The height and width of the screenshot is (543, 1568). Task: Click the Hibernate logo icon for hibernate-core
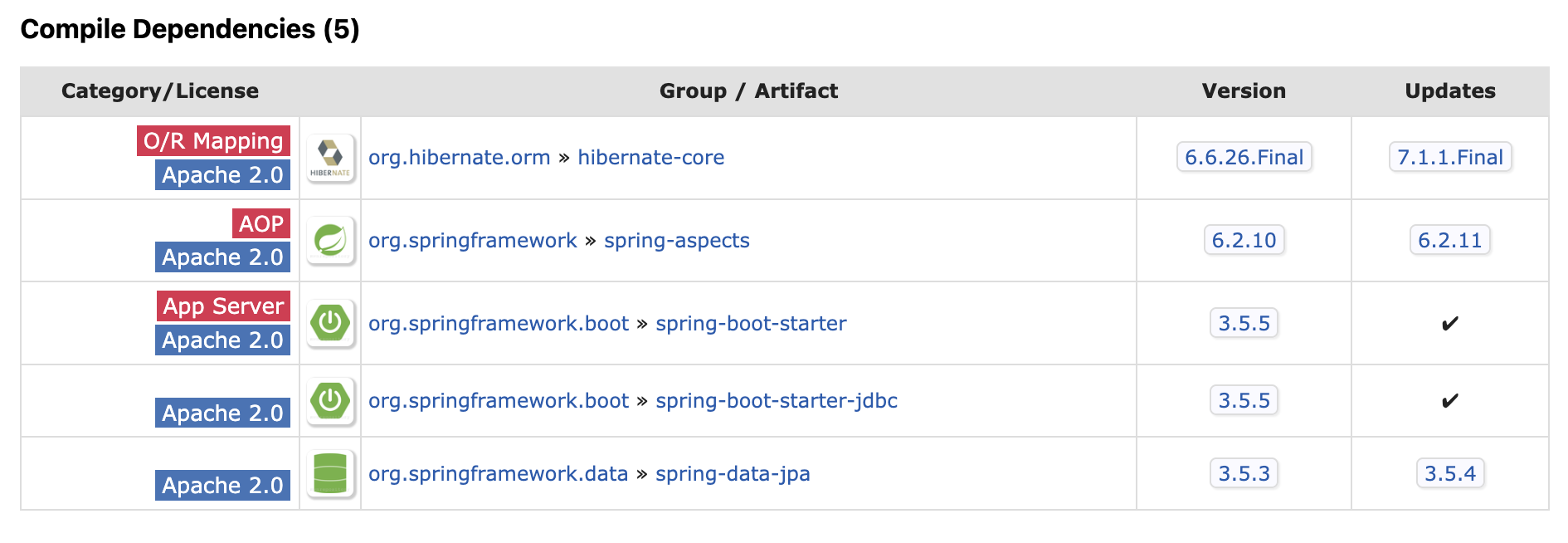click(x=330, y=158)
